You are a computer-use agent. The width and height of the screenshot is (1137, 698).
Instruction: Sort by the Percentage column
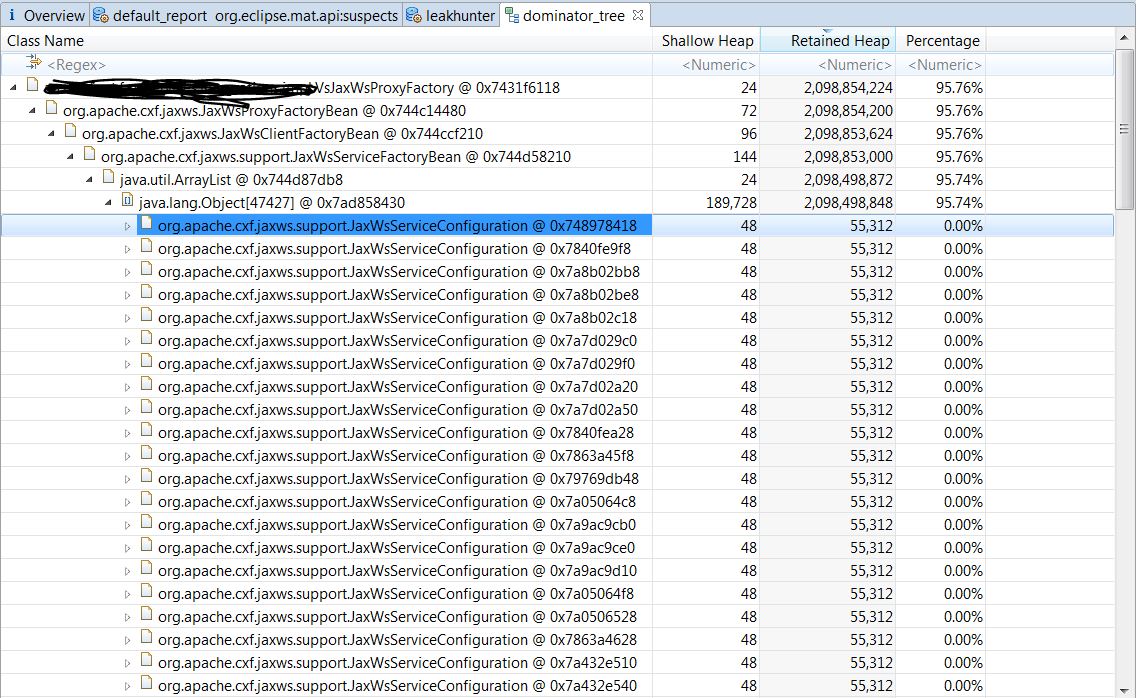(x=940, y=40)
